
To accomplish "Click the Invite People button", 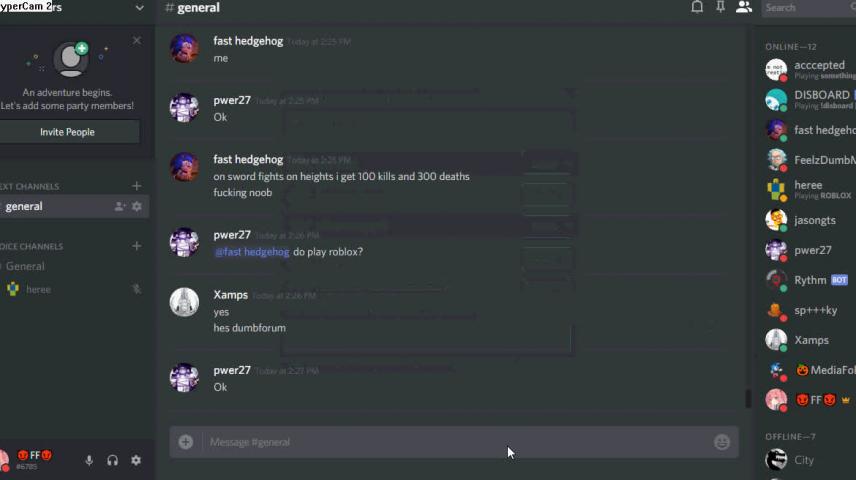I will (x=67, y=132).
